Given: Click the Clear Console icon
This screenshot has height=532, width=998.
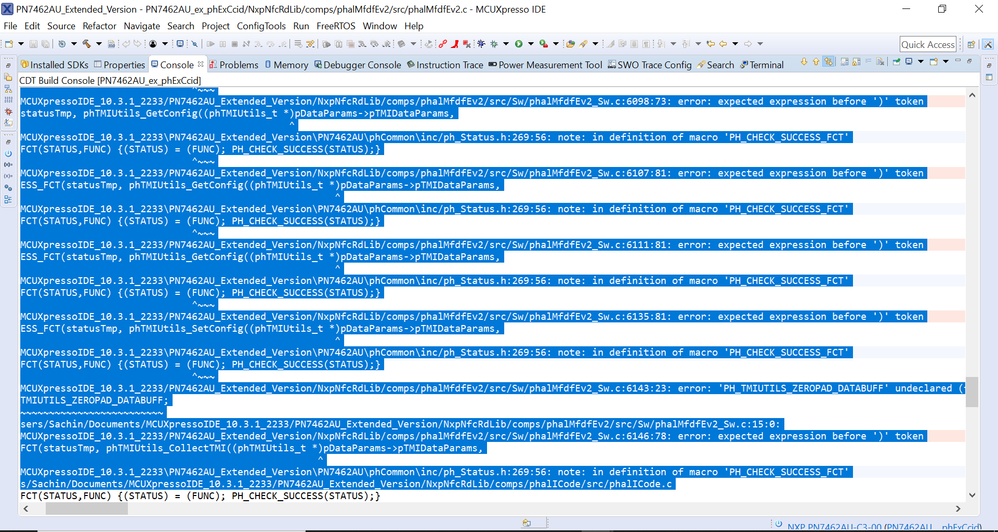Looking at the screenshot, I should click(x=880, y=62).
